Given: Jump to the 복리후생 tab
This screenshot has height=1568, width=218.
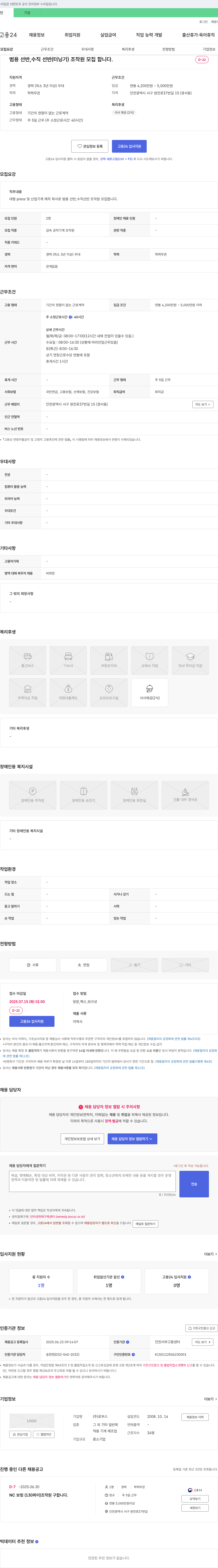Looking at the screenshot, I should click(x=128, y=49).
